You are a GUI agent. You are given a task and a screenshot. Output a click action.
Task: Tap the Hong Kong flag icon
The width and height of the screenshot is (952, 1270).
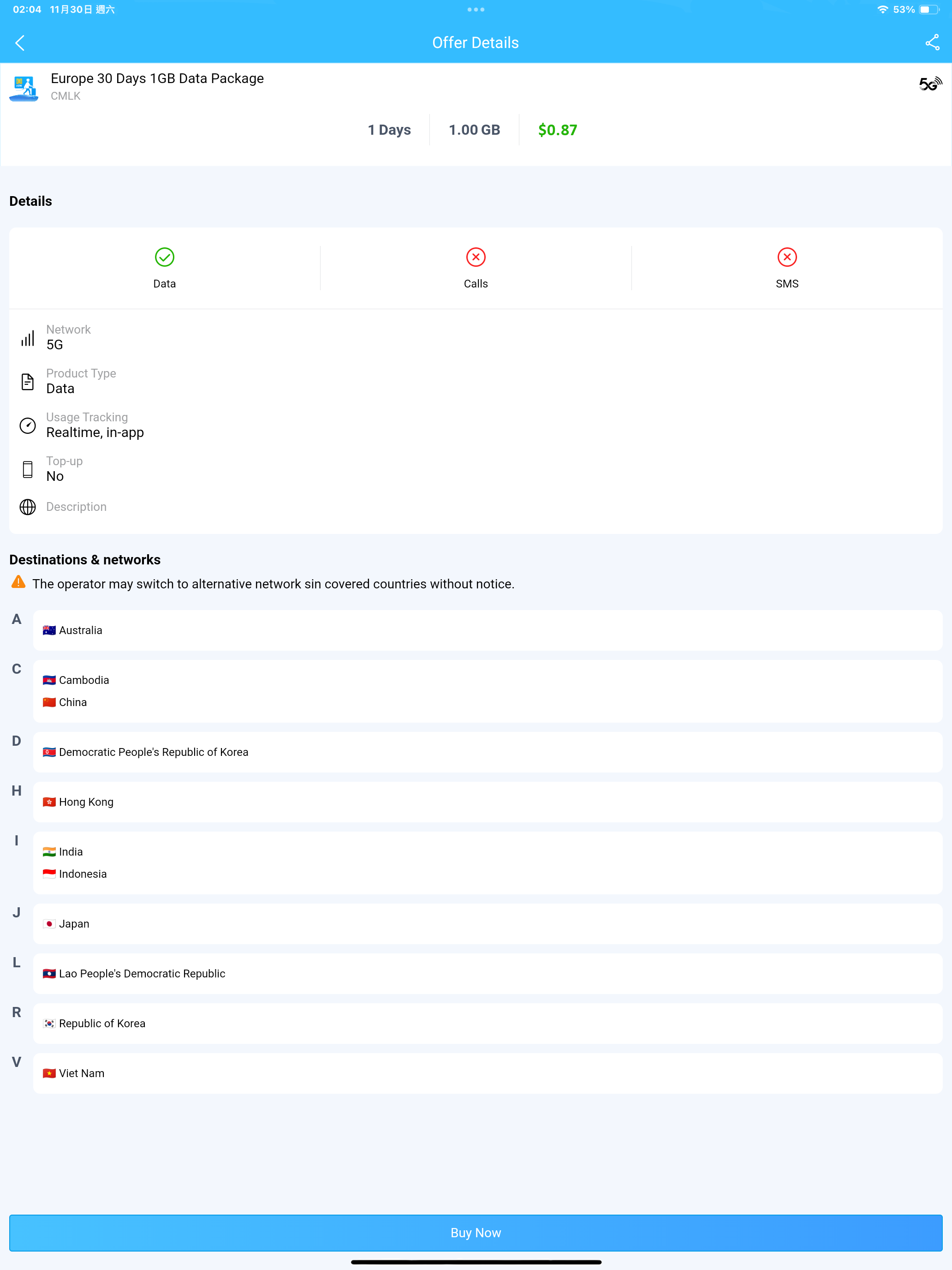(x=49, y=802)
